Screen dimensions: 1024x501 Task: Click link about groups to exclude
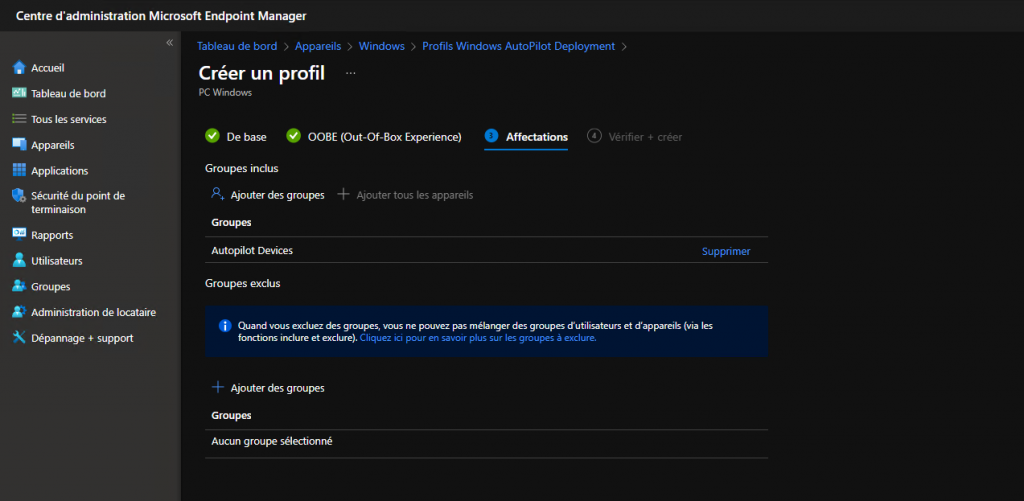coord(478,338)
